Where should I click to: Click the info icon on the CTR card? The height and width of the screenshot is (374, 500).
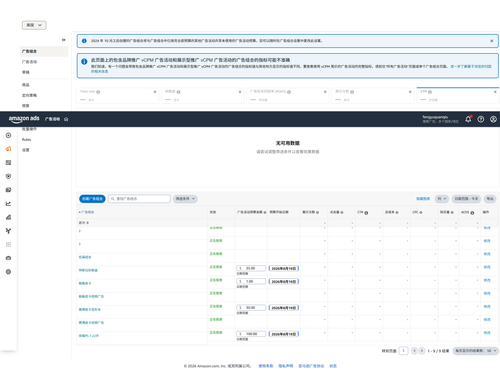tap(430, 92)
